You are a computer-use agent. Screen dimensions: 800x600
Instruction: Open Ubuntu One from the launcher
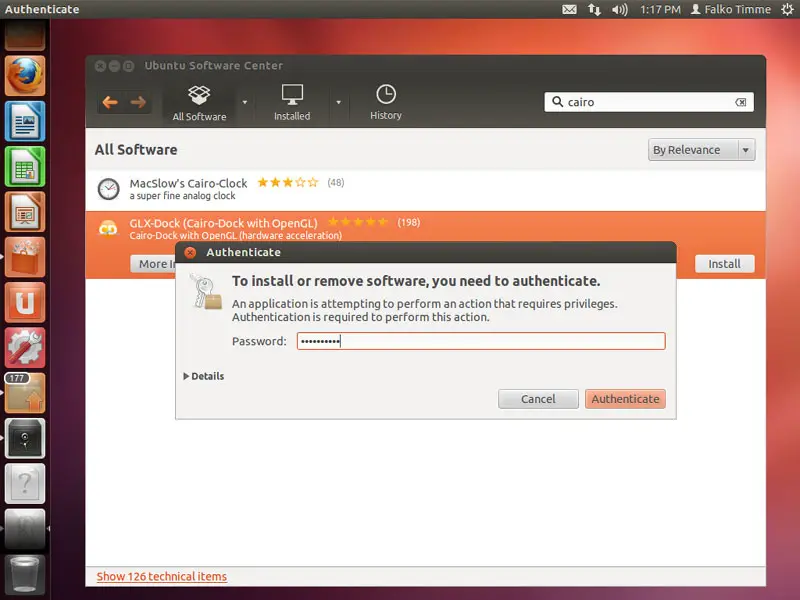click(25, 303)
